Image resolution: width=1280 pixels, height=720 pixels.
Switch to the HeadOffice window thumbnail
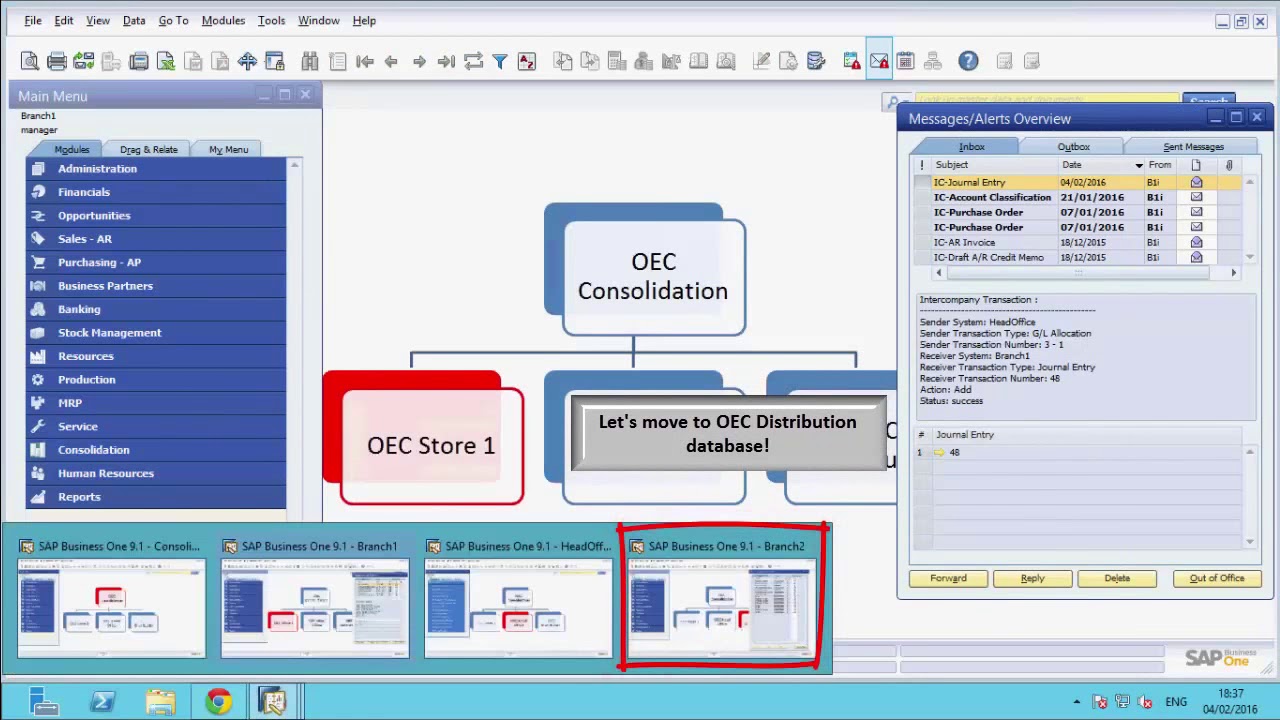click(x=518, y=597)
